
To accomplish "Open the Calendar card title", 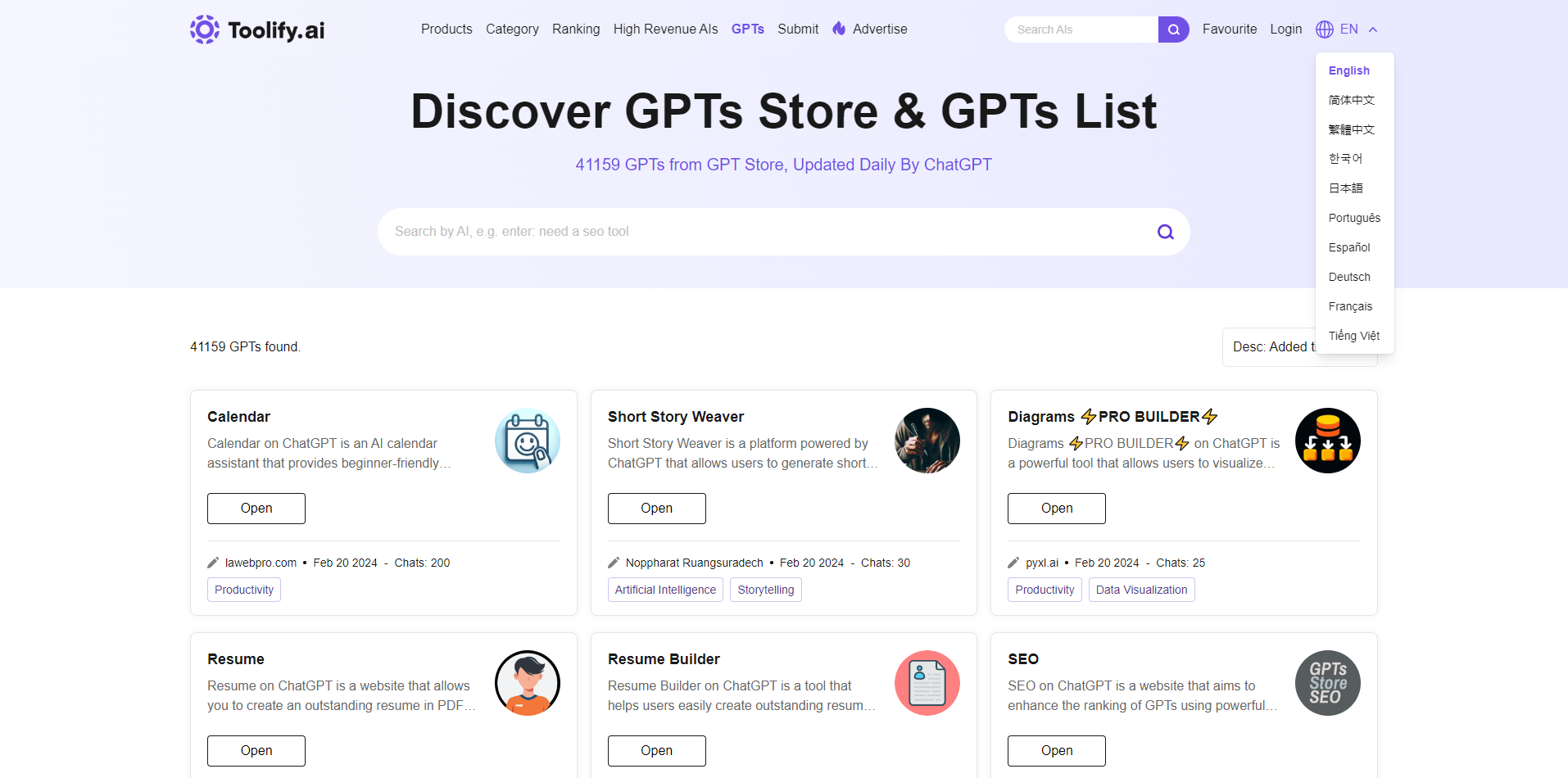I will tap(238, 417).
